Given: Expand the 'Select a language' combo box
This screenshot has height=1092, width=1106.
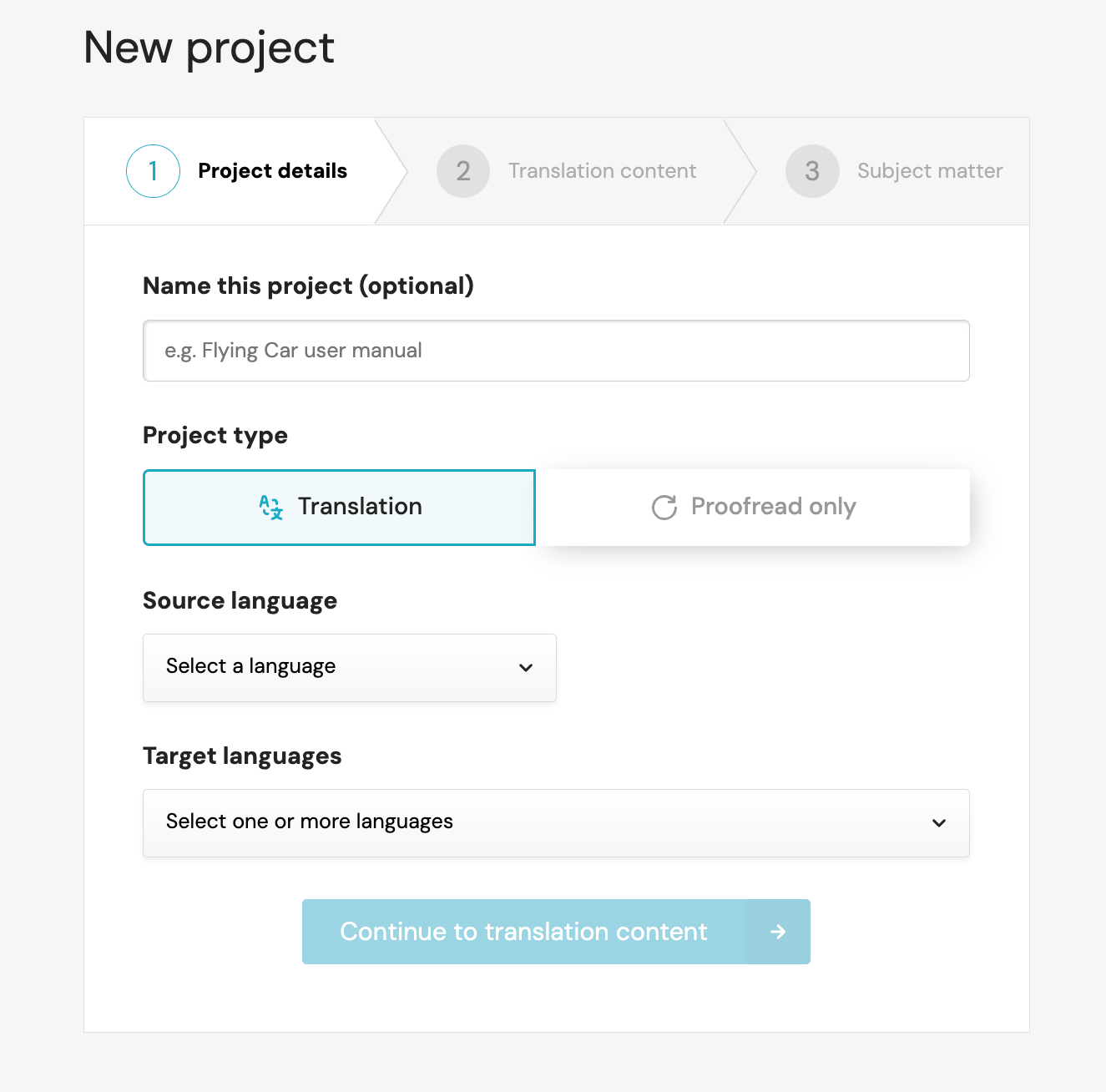Looking at the screenshot, I should pyautogui.click(x=349, y=668).
